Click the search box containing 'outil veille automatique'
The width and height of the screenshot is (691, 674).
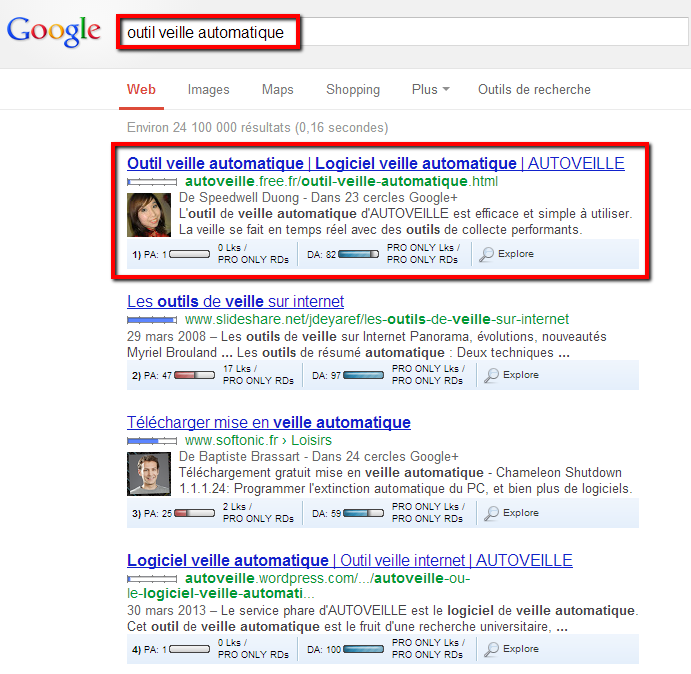pos(400,33)
